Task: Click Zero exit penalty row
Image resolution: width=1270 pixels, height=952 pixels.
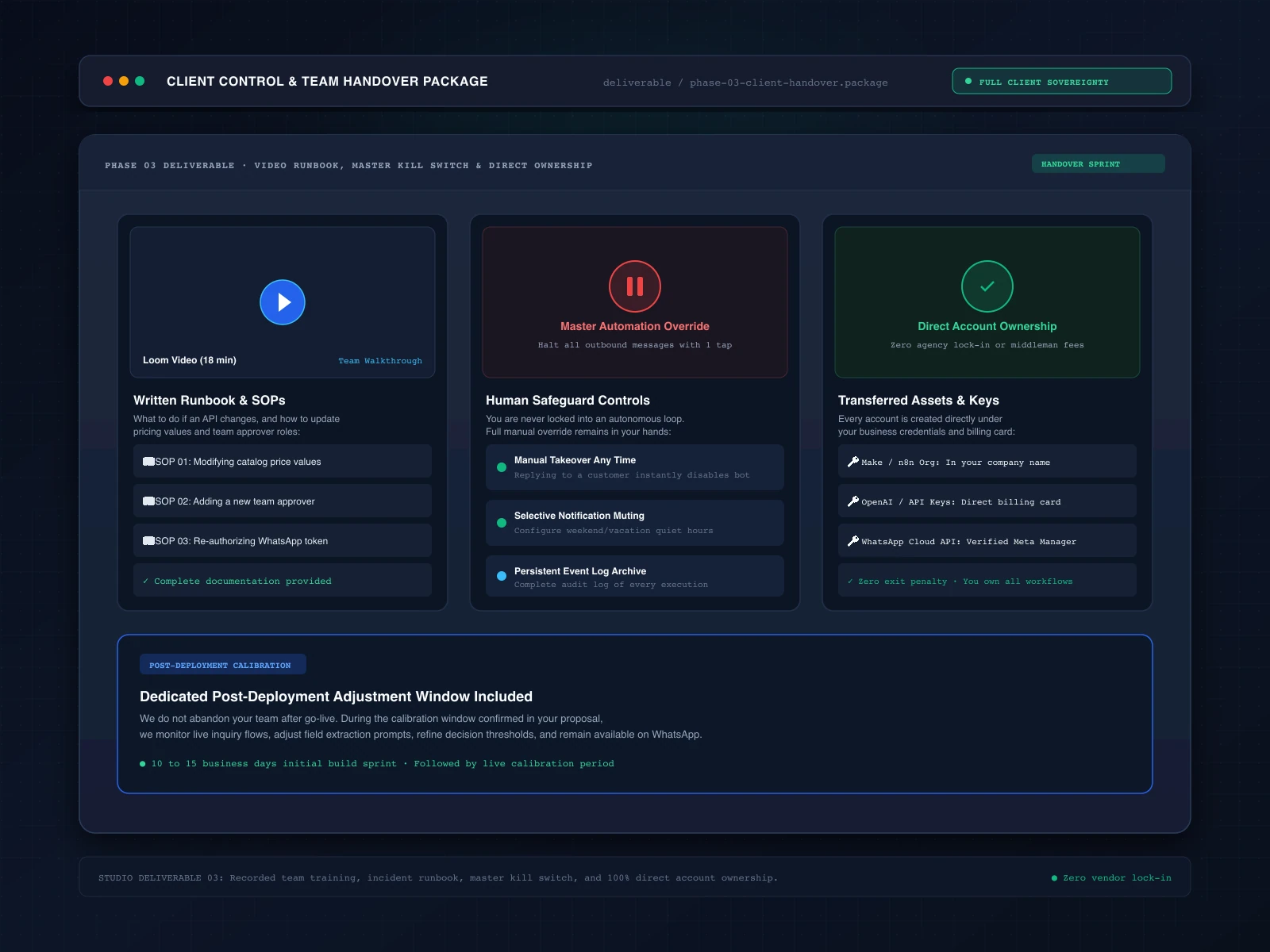Action: (x=987, y=580)
